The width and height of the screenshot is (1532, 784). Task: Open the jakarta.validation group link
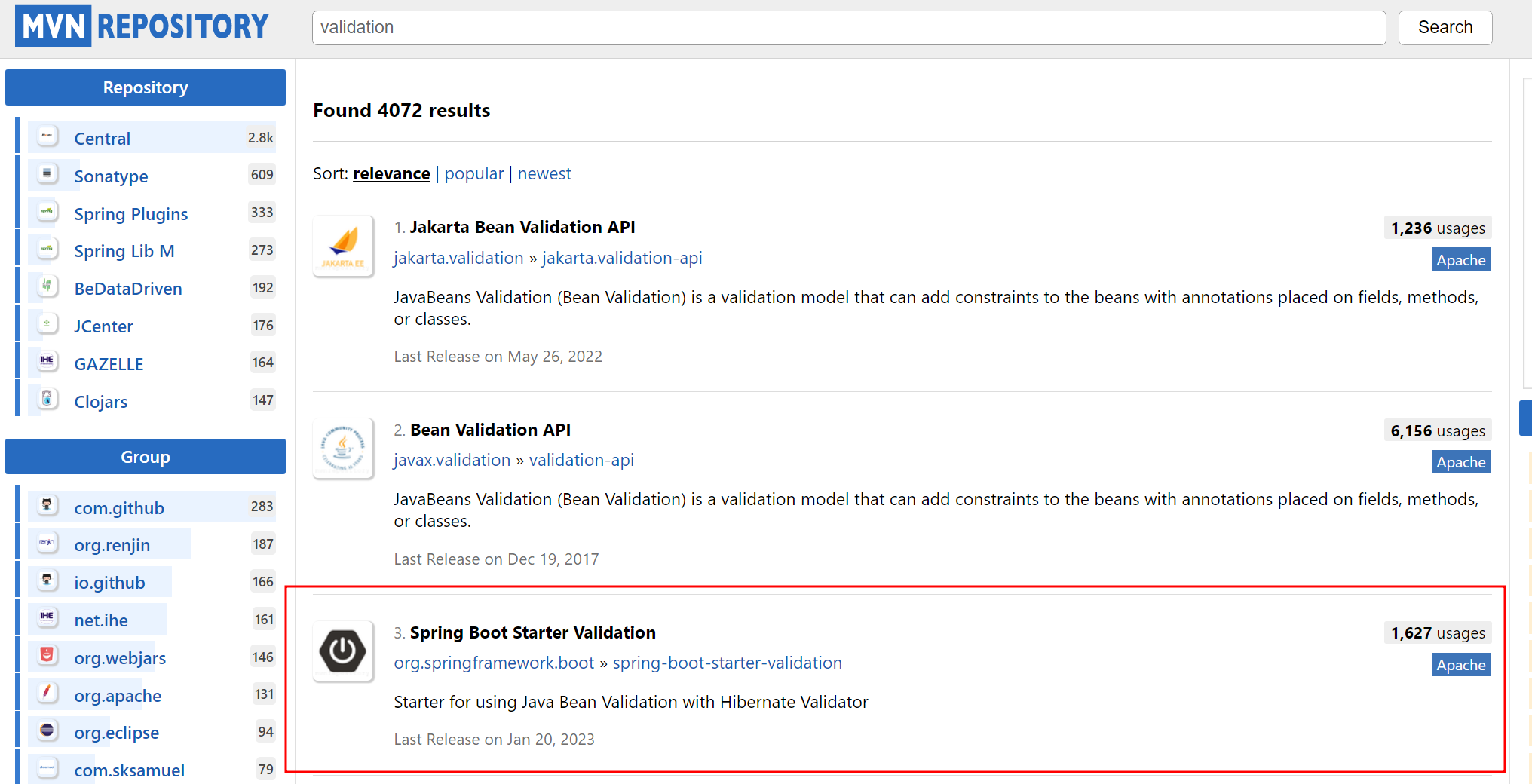(x=458, y=258)
